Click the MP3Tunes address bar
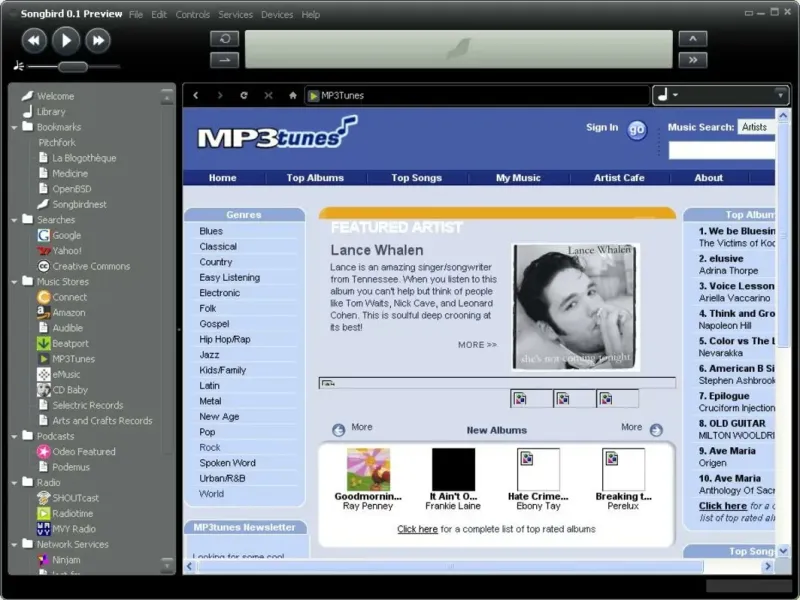Screen dimensions: 800x600 click(477, 95)
